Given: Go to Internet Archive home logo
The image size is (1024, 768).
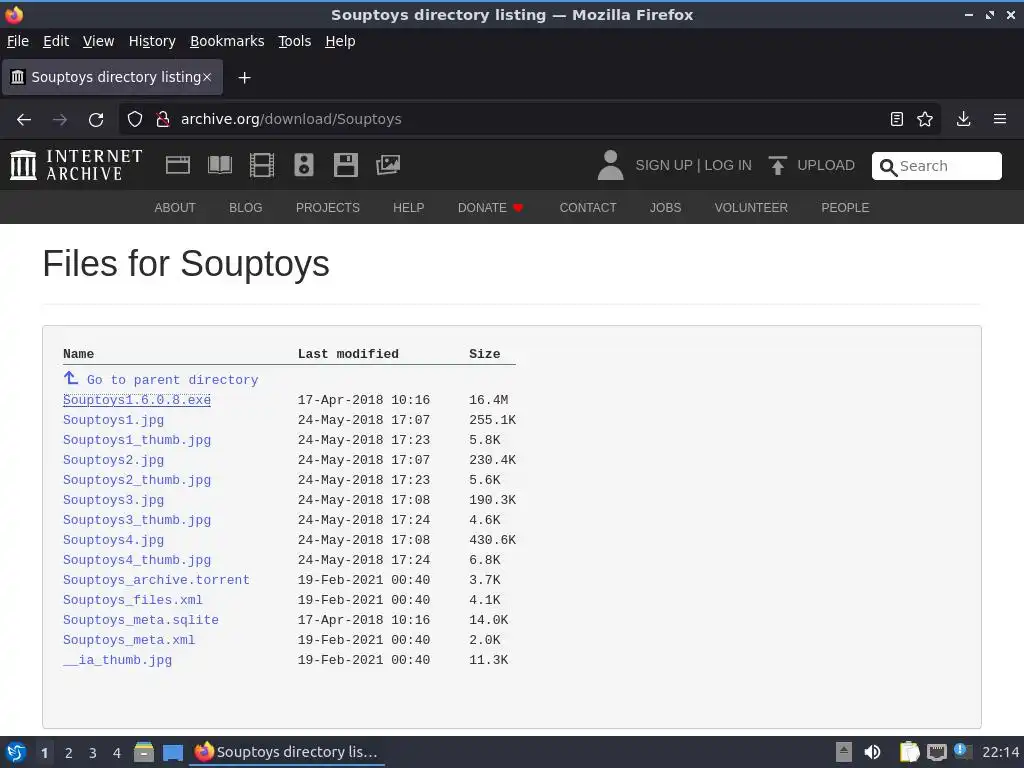Looking at the screenshot, I should 76,165.
